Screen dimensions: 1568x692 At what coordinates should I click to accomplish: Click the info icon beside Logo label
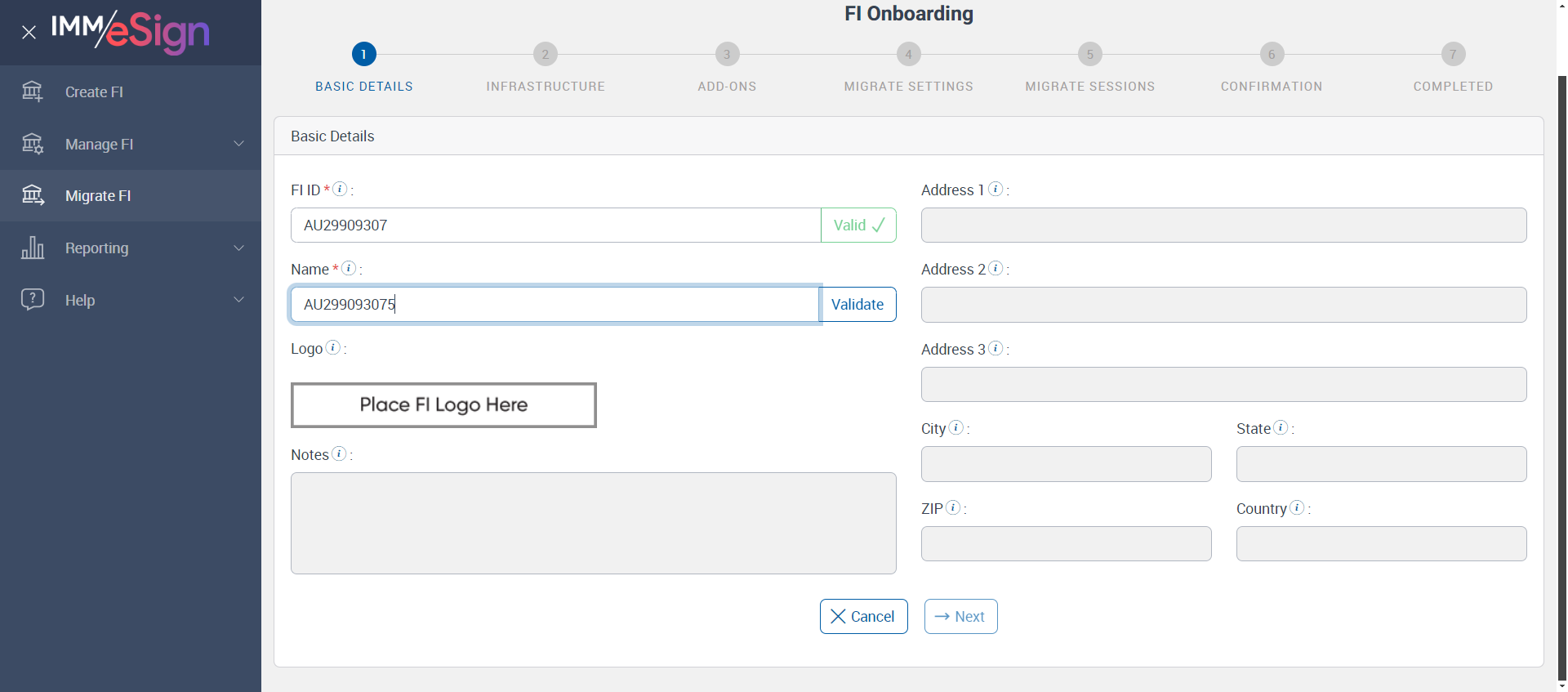(x=333, y=348)
